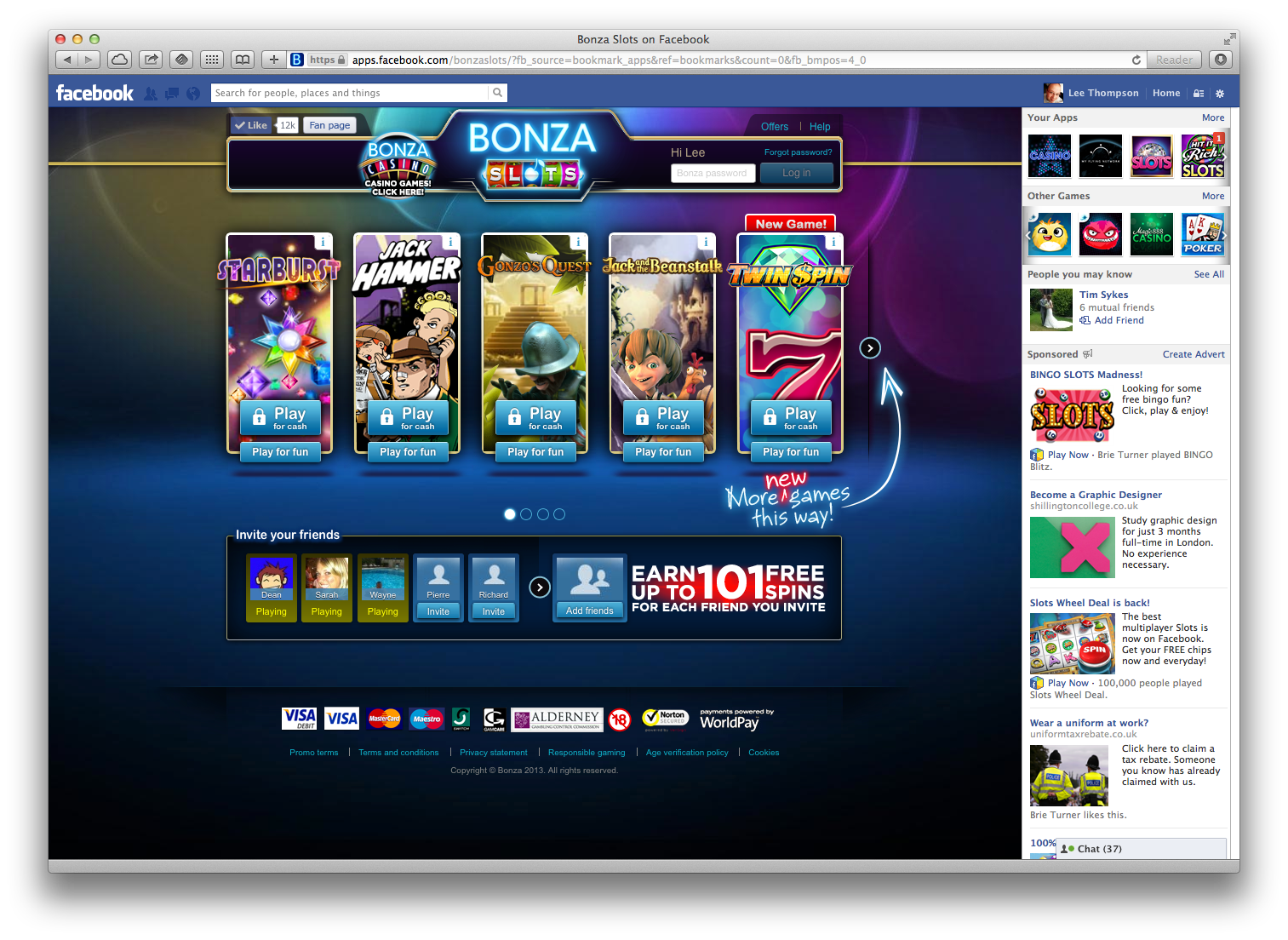Select the third carousel page dot
Screen dimensions: 1288x940
click(x=543, y=514)
